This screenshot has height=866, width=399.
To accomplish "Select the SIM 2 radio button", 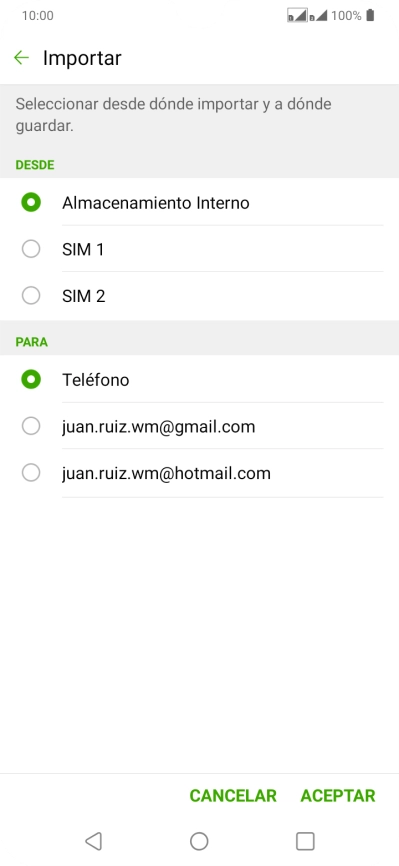I will [31, 296].
